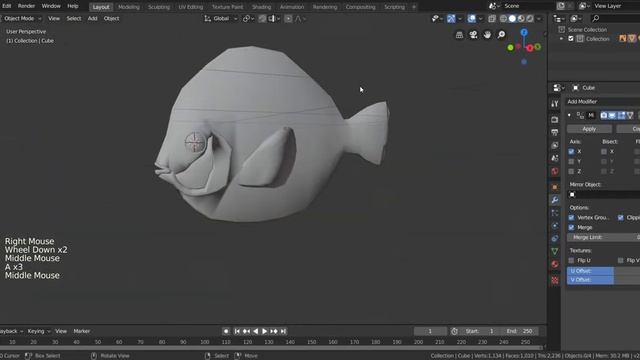640x360 pixels.
Task: Enable mirror Axis X checkbox
Action: pos(571,151)
